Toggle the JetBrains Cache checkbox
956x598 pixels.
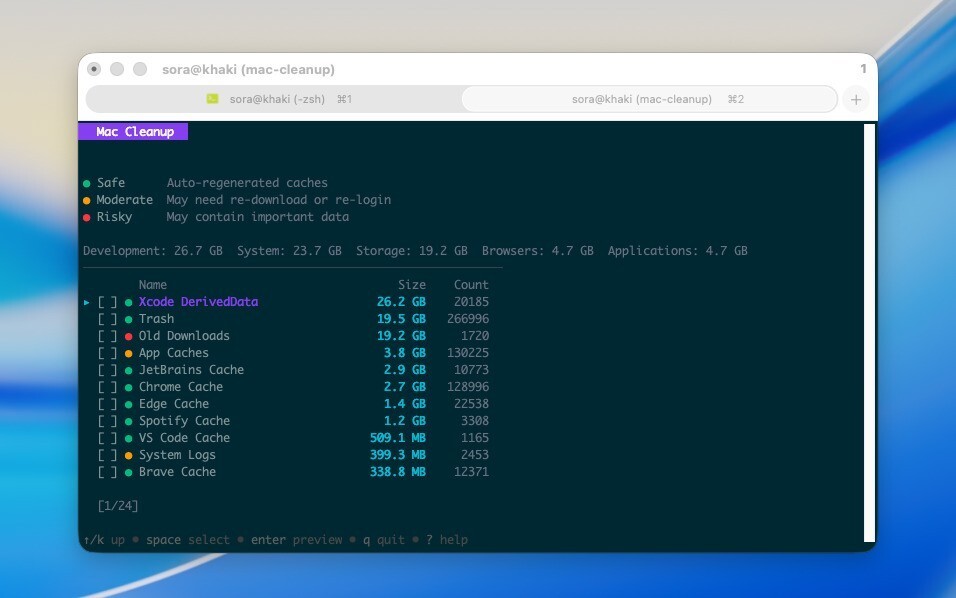pyautogui.click(x=107, y=370)
